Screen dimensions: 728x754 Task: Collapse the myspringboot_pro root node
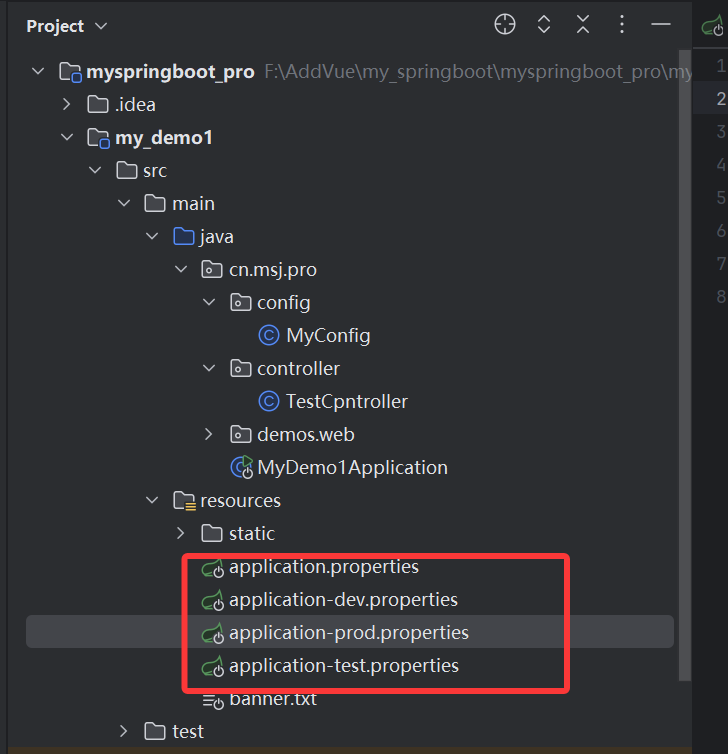pyautogui.click(x=38, y=72)
